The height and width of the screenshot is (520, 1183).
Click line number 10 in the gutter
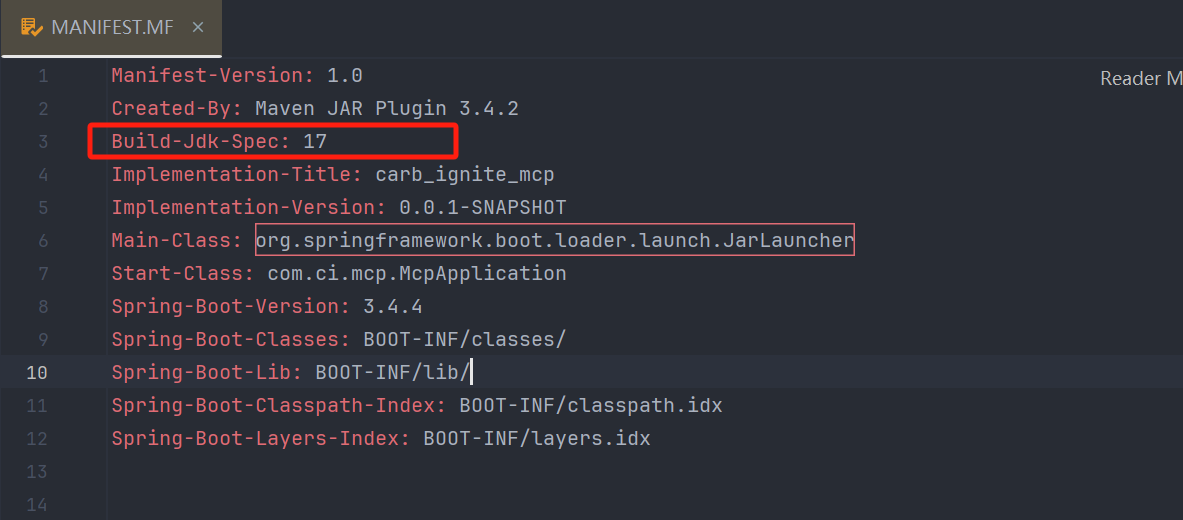tap(37, 373)
